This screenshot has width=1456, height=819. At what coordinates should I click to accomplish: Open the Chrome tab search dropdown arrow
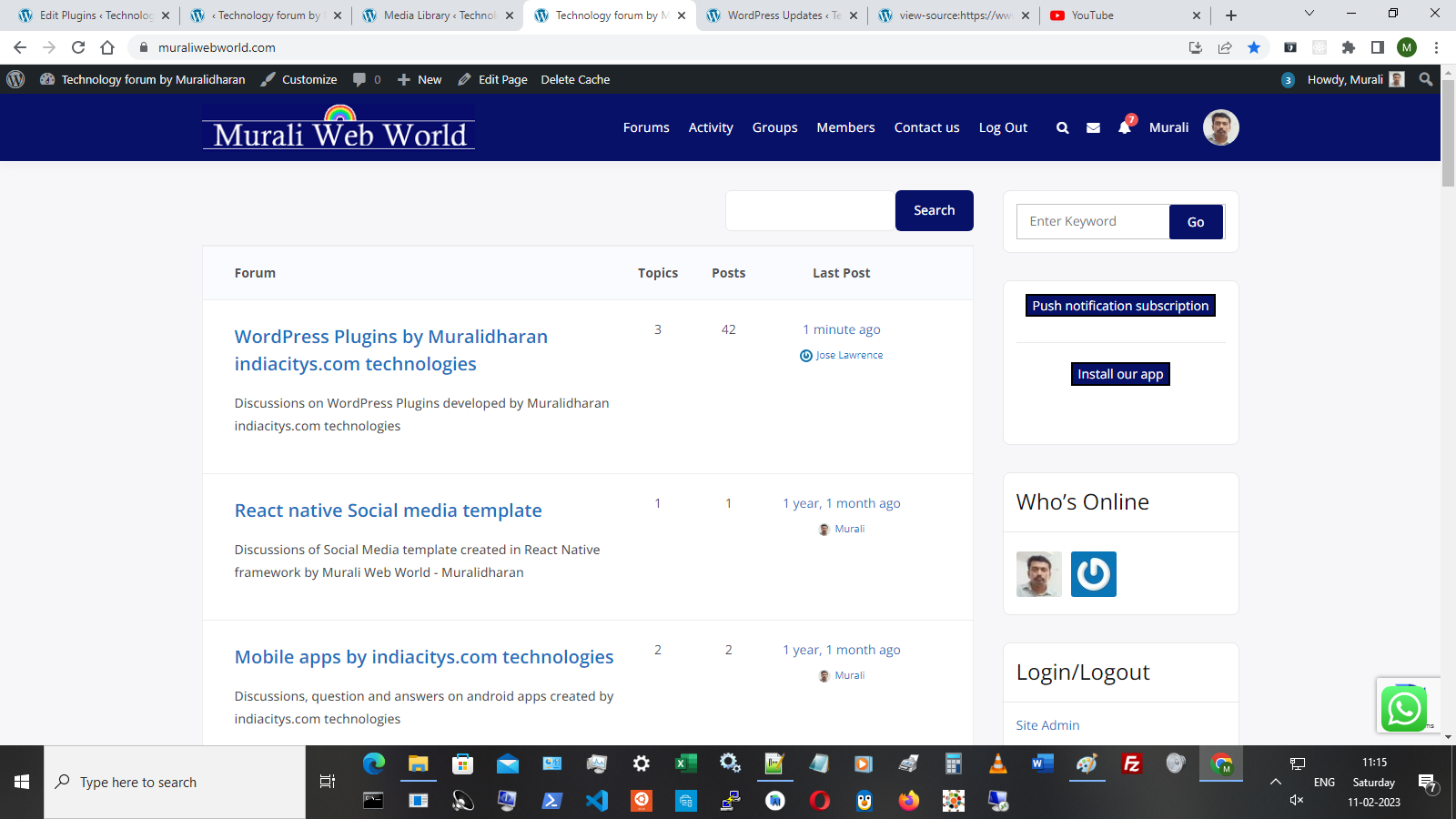[x=1309, y=14]
